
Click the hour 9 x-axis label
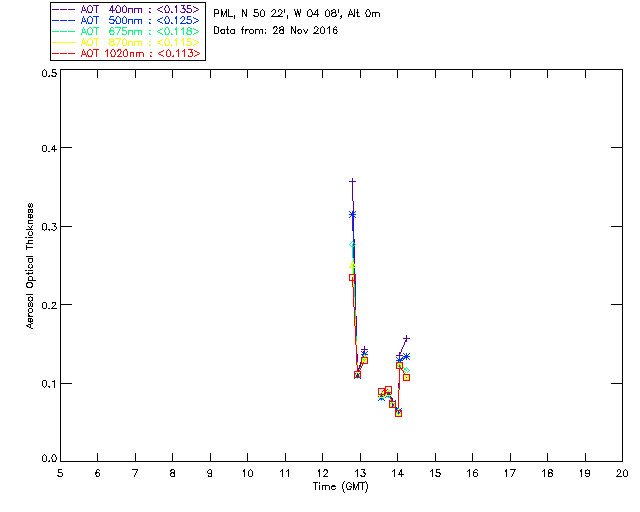point(210,473)
